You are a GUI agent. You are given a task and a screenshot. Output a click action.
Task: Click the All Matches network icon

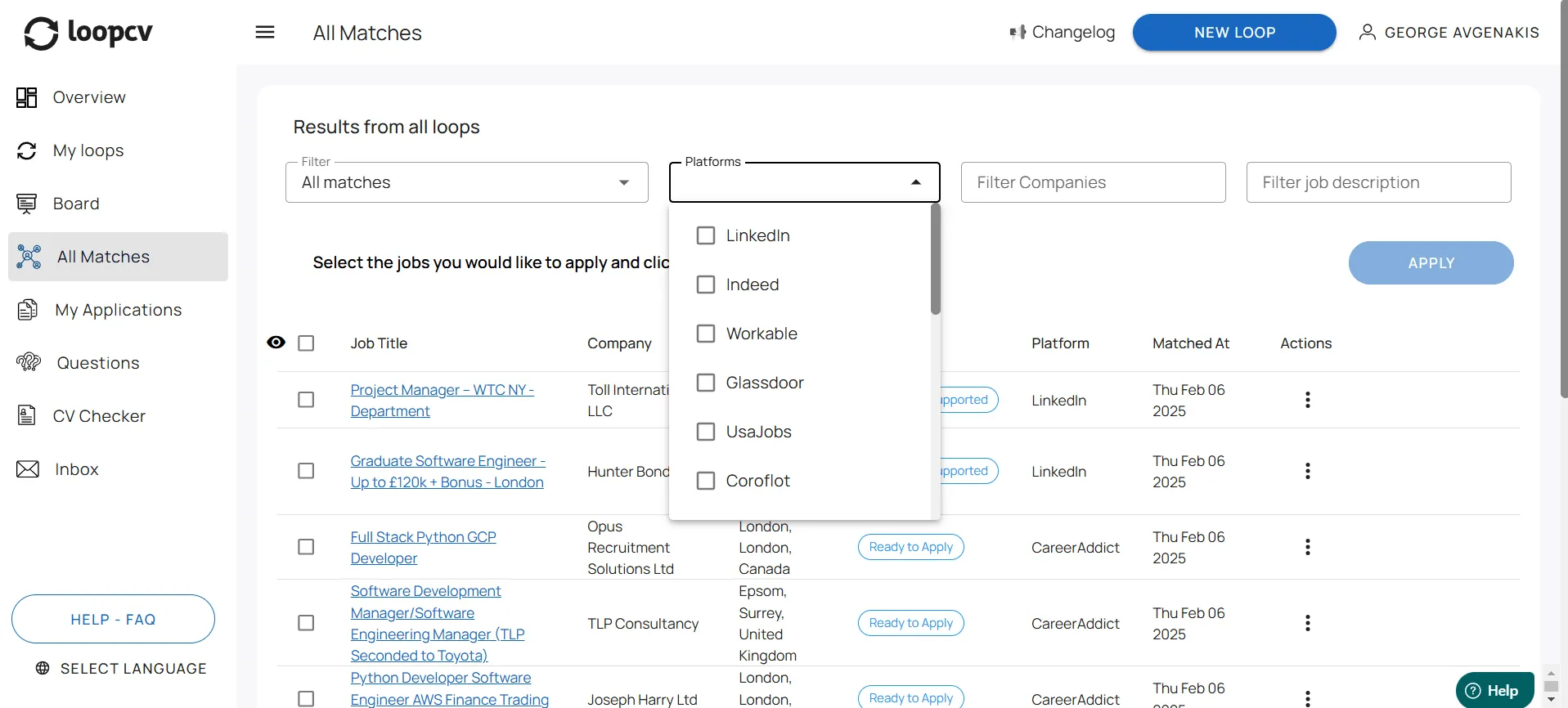[29, 257]
